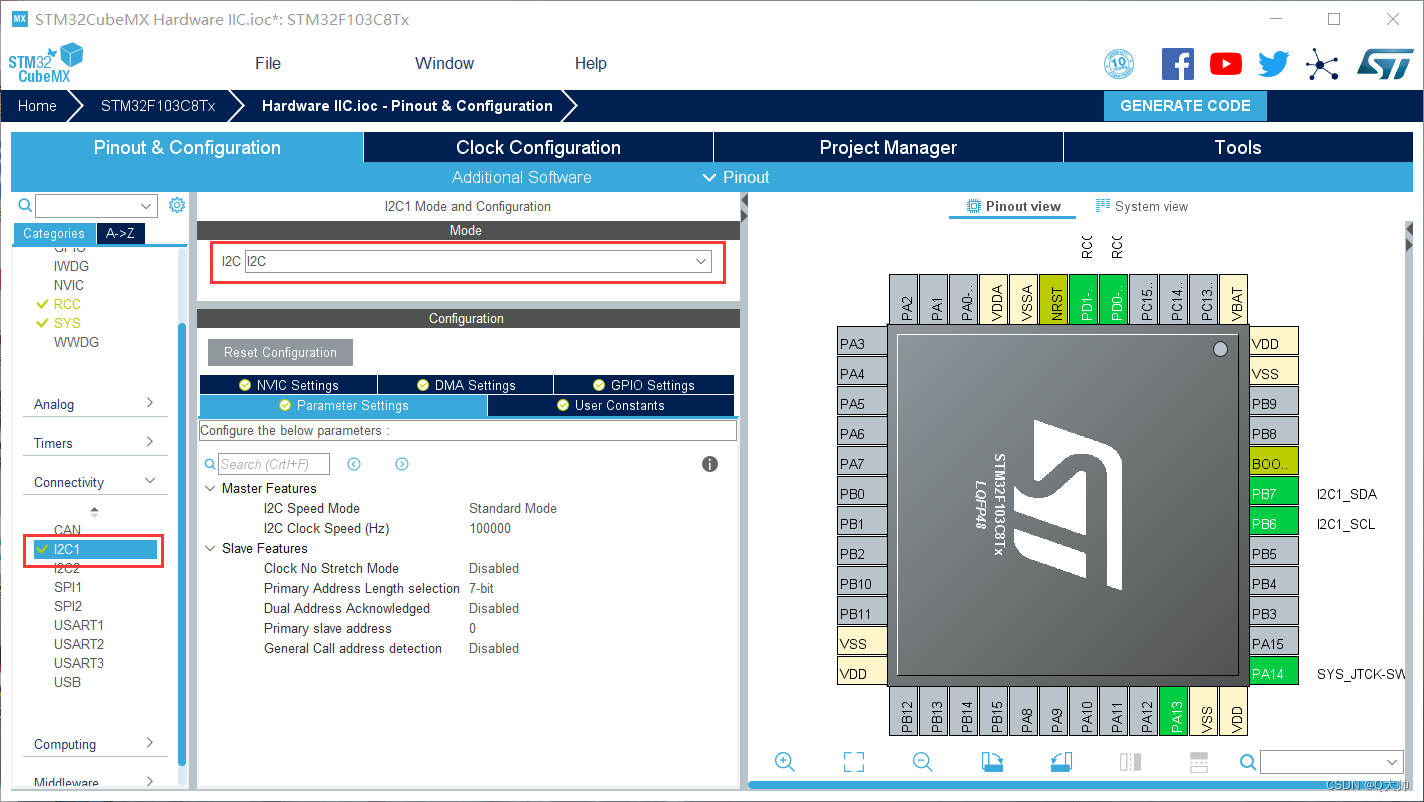The image size is (1424, 802).
Task: Click the ST logo icon
Action: pos(1384,64)
